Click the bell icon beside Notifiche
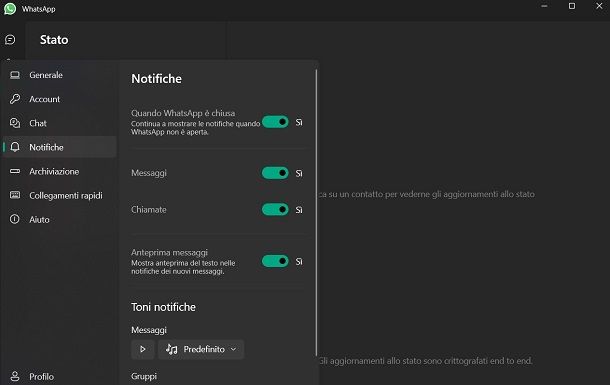The width and height of the screenshot is (610, 385). point(15,147)
